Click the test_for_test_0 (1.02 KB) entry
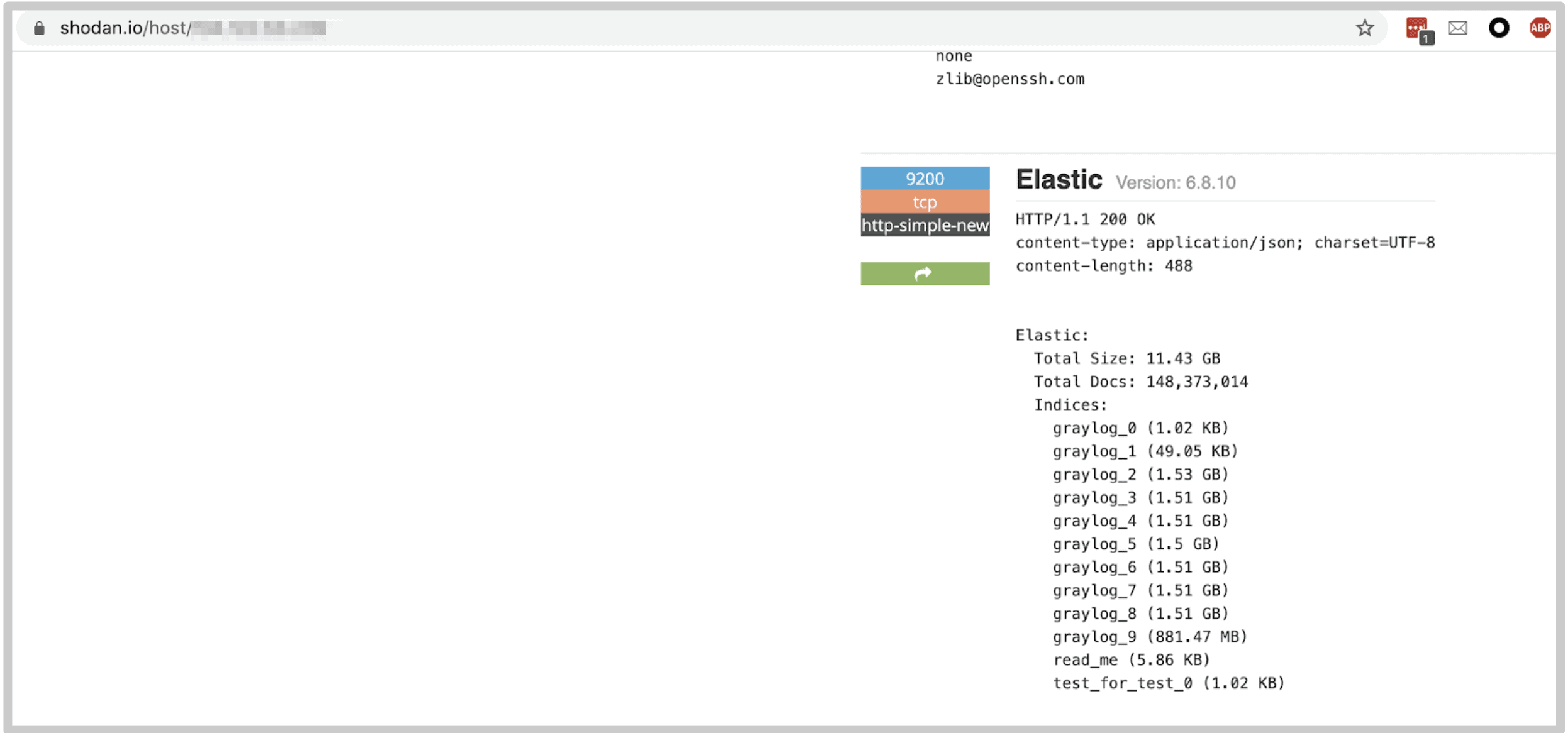This screenshot has height=733, width=1568. tap(1169, 683)
